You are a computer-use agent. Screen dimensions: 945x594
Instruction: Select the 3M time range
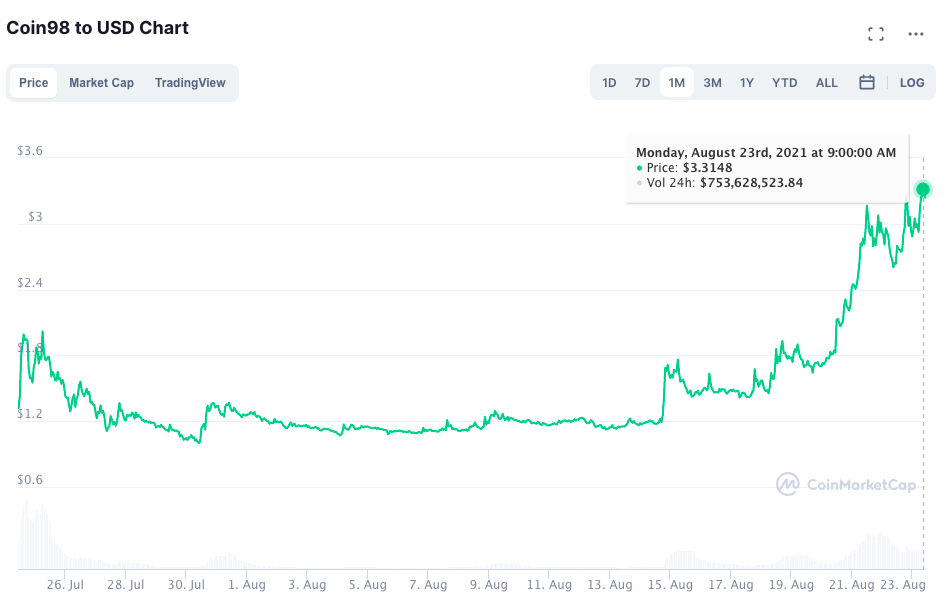[x=712, y=83]
